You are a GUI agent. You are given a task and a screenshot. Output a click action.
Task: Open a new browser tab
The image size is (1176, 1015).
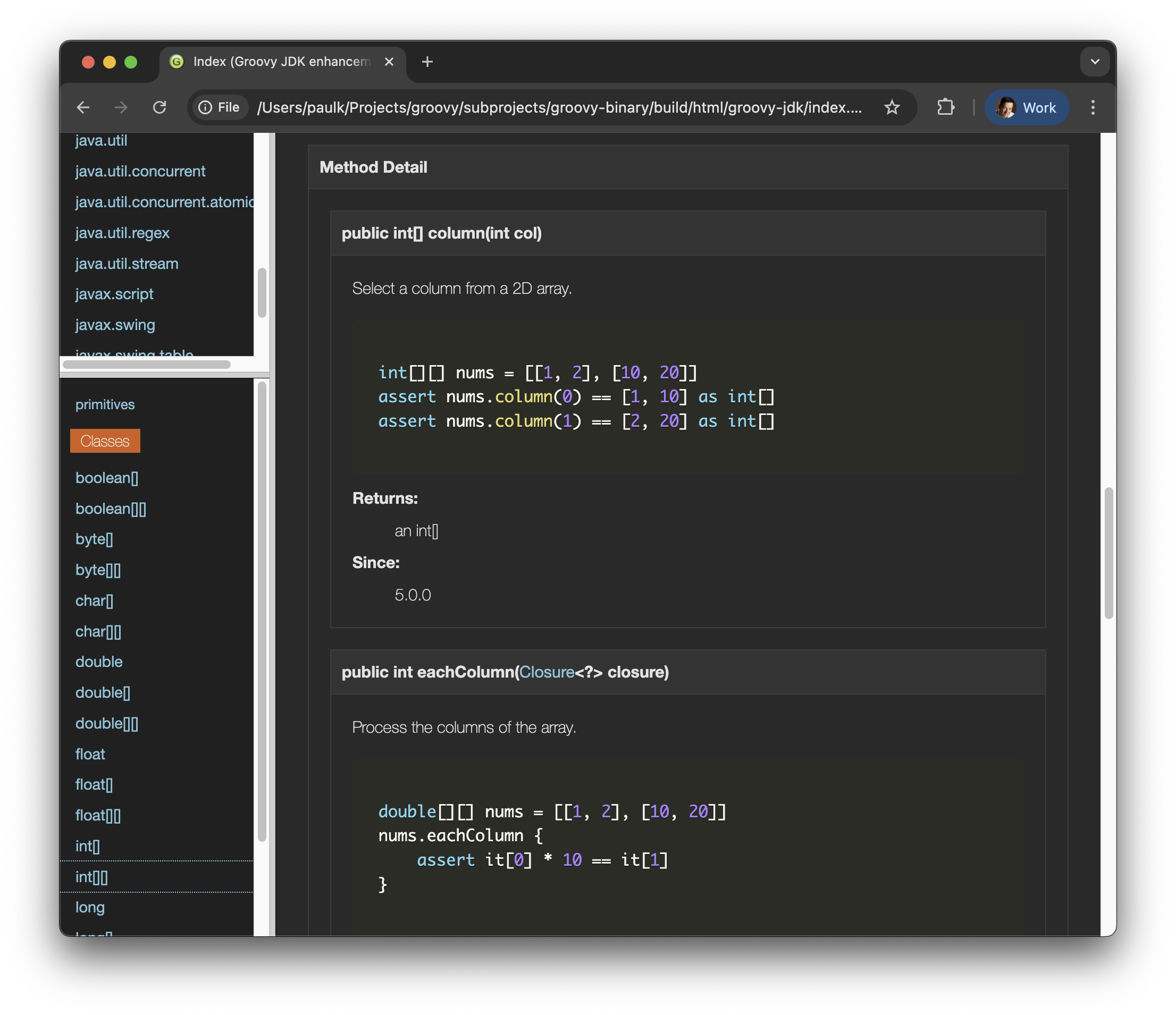(427, 61)
